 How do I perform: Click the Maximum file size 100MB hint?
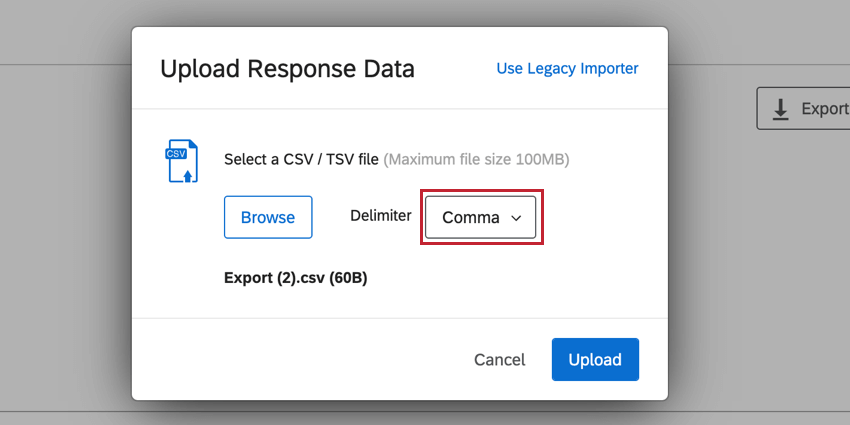[476, 160]
